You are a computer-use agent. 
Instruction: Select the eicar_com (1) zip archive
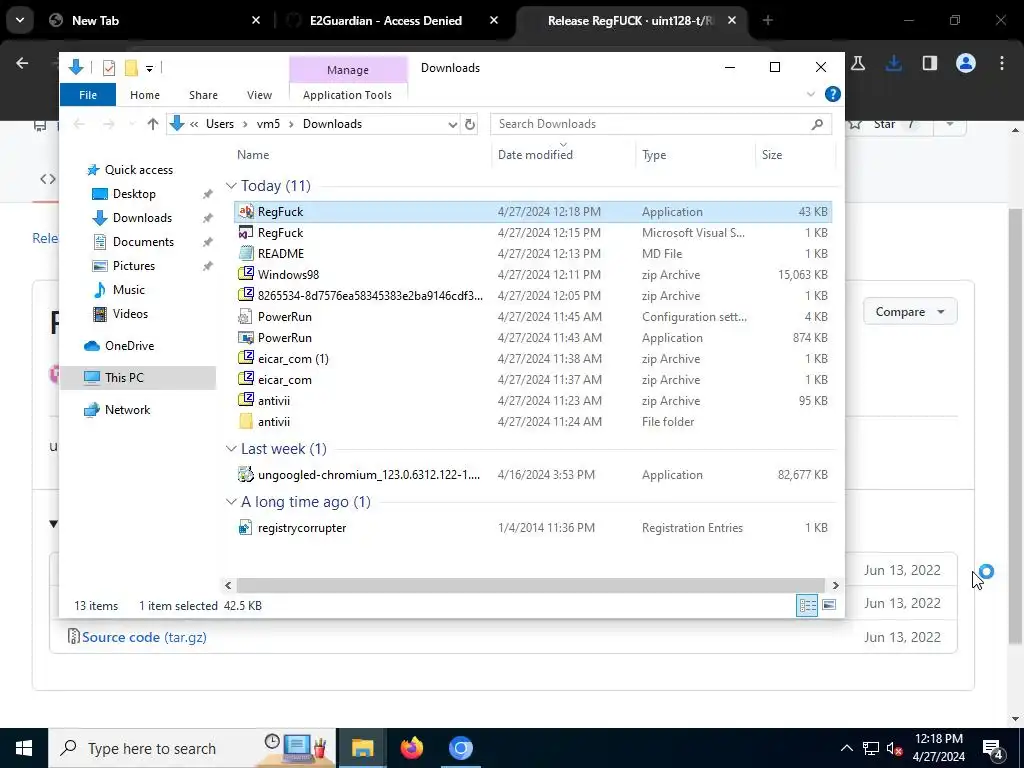[532, 359]
